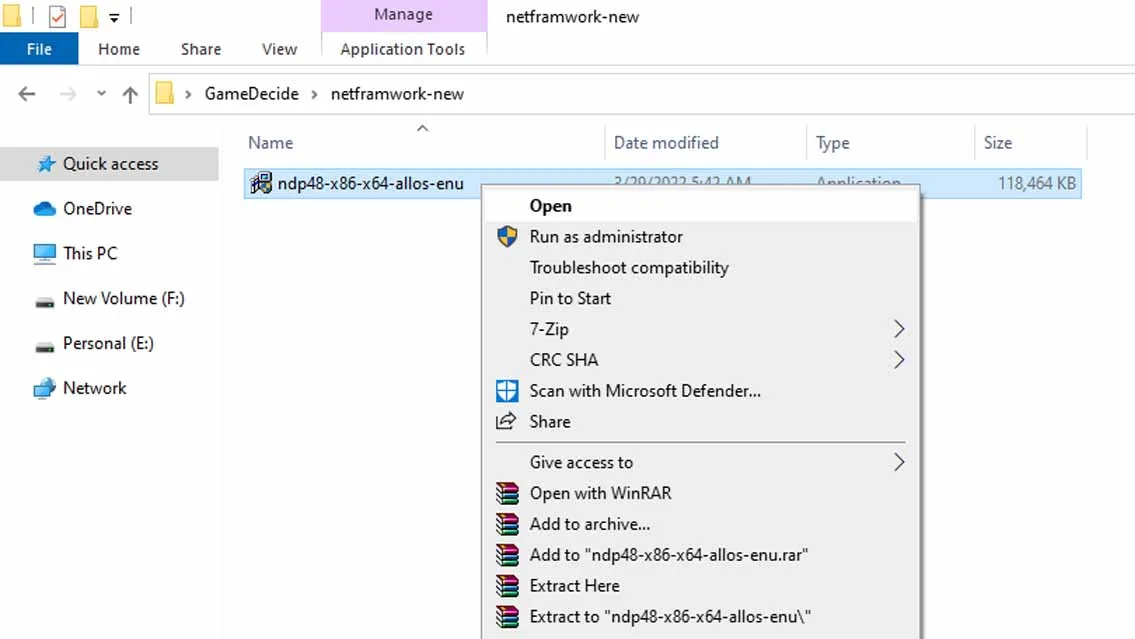Open Customize Quick Access Toolbar dropdown
The image size is (1135, 639).
[114, 17]
